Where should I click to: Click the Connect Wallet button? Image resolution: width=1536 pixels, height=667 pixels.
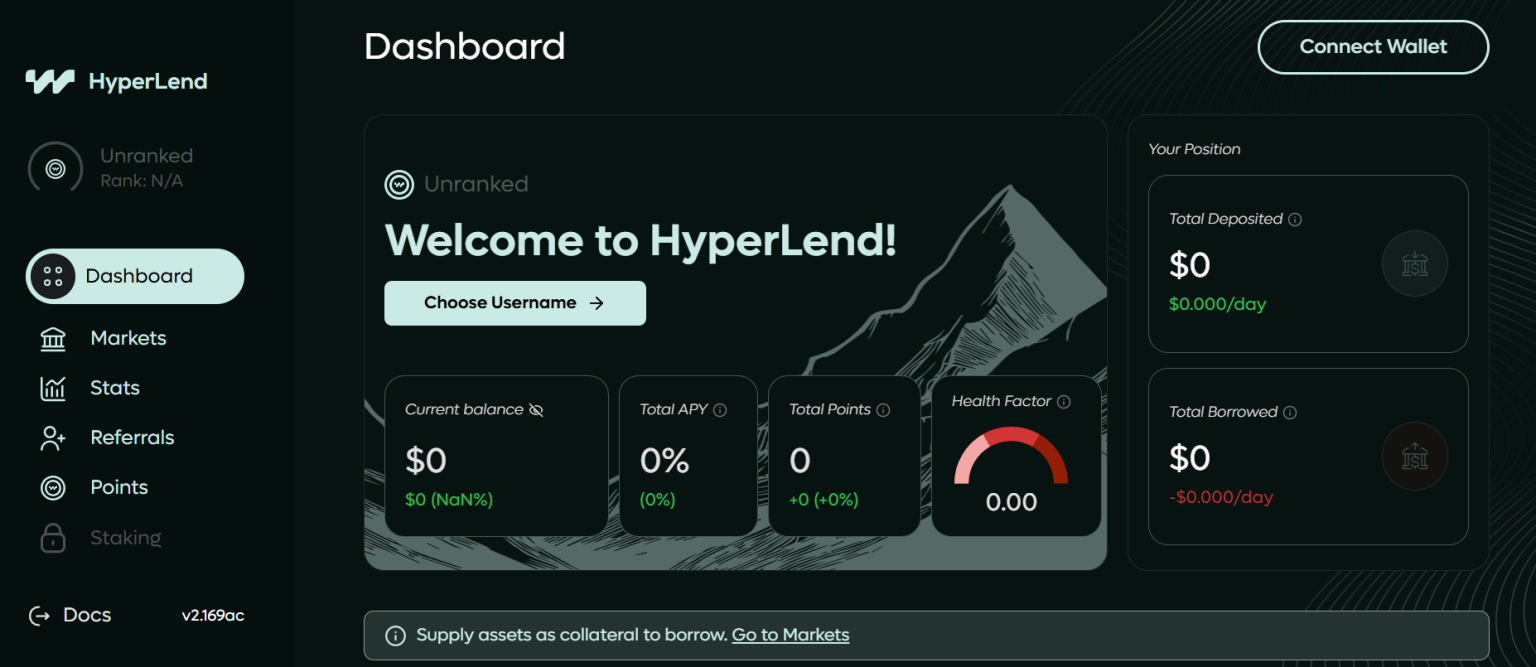click(x=1372, y=46)
